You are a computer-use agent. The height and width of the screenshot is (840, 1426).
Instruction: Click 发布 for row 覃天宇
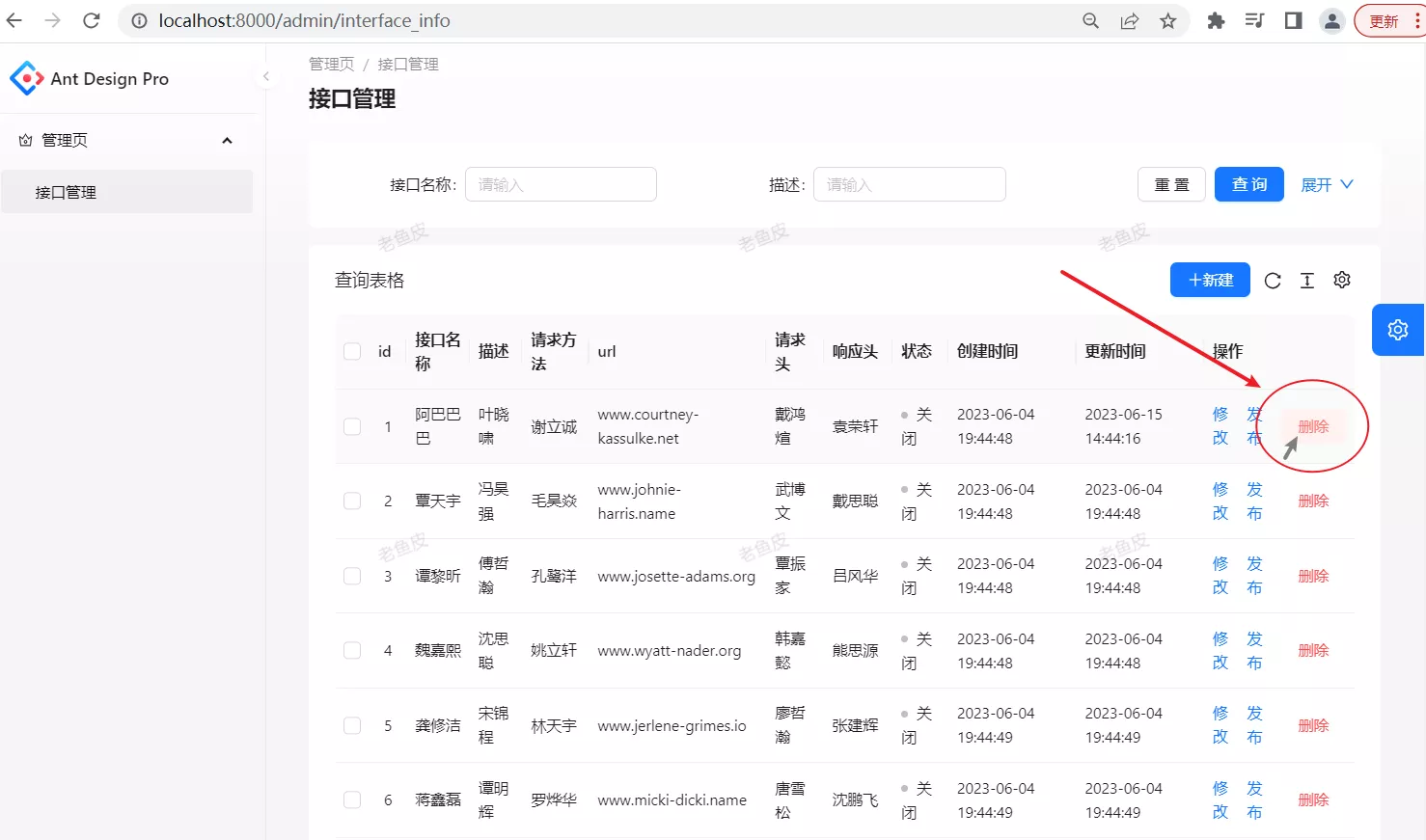[x=1254, y=501]
